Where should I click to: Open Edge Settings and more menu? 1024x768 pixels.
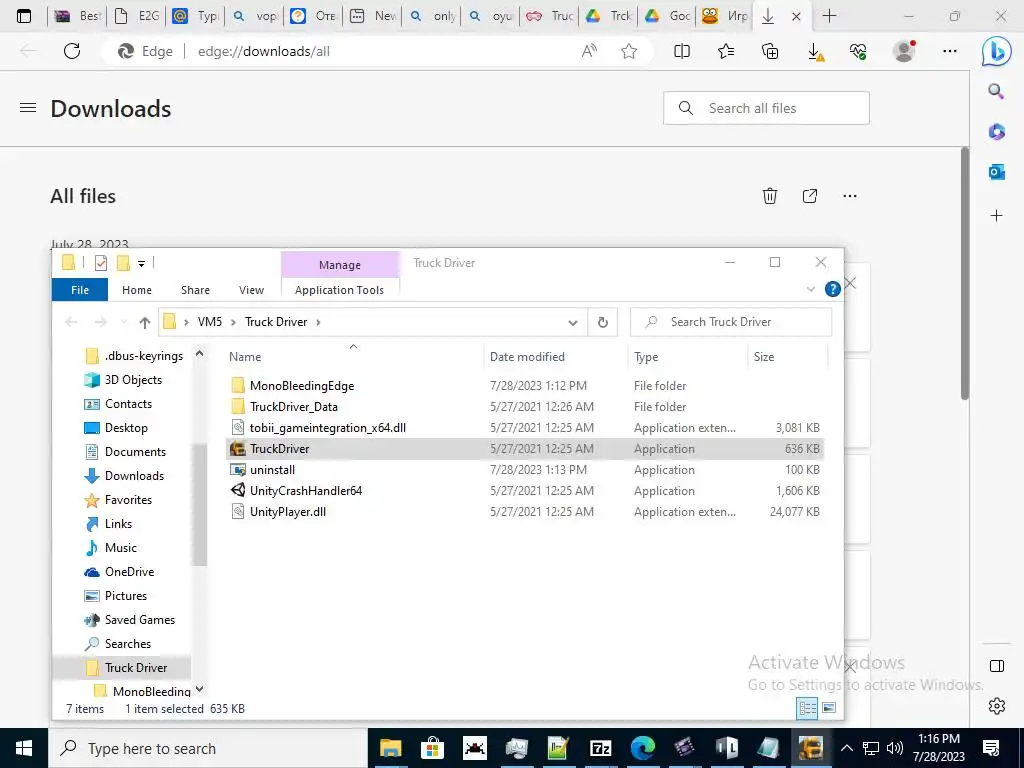pos(950,51)
